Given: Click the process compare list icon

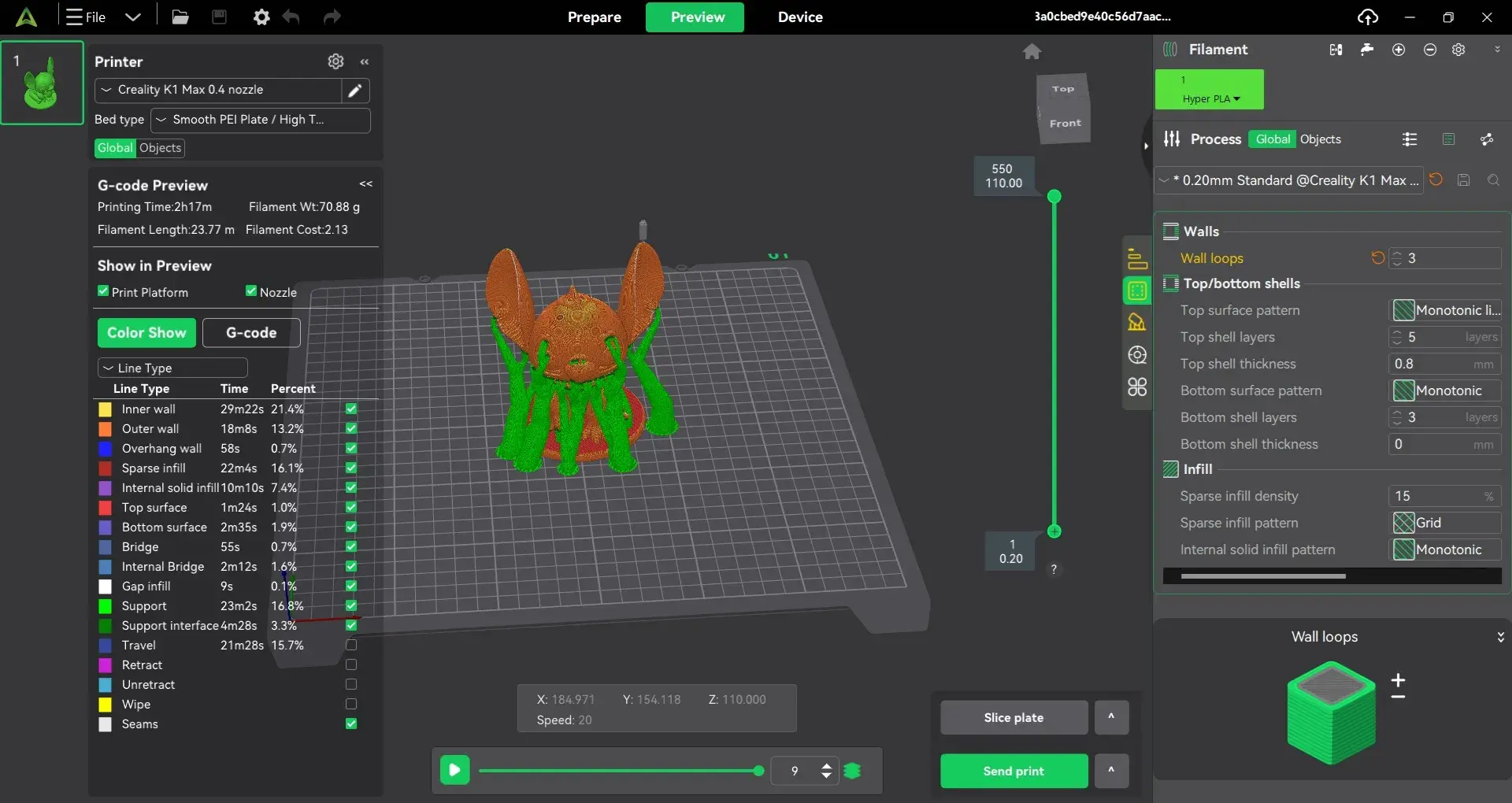Looking at the screenshot, I should click(1410, 139).
